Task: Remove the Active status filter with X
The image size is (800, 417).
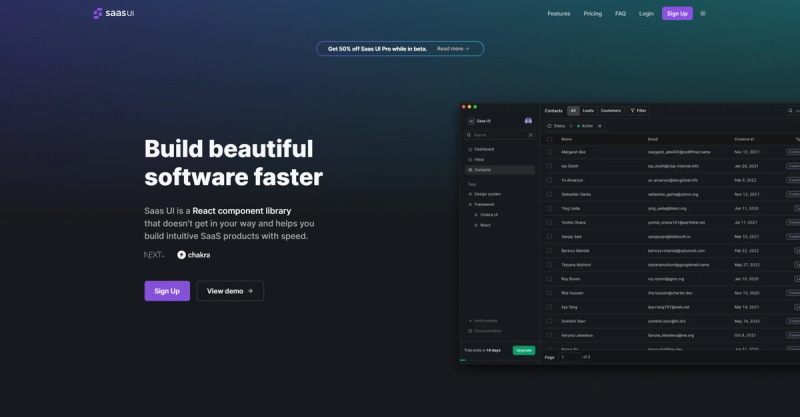Action: 599,126
